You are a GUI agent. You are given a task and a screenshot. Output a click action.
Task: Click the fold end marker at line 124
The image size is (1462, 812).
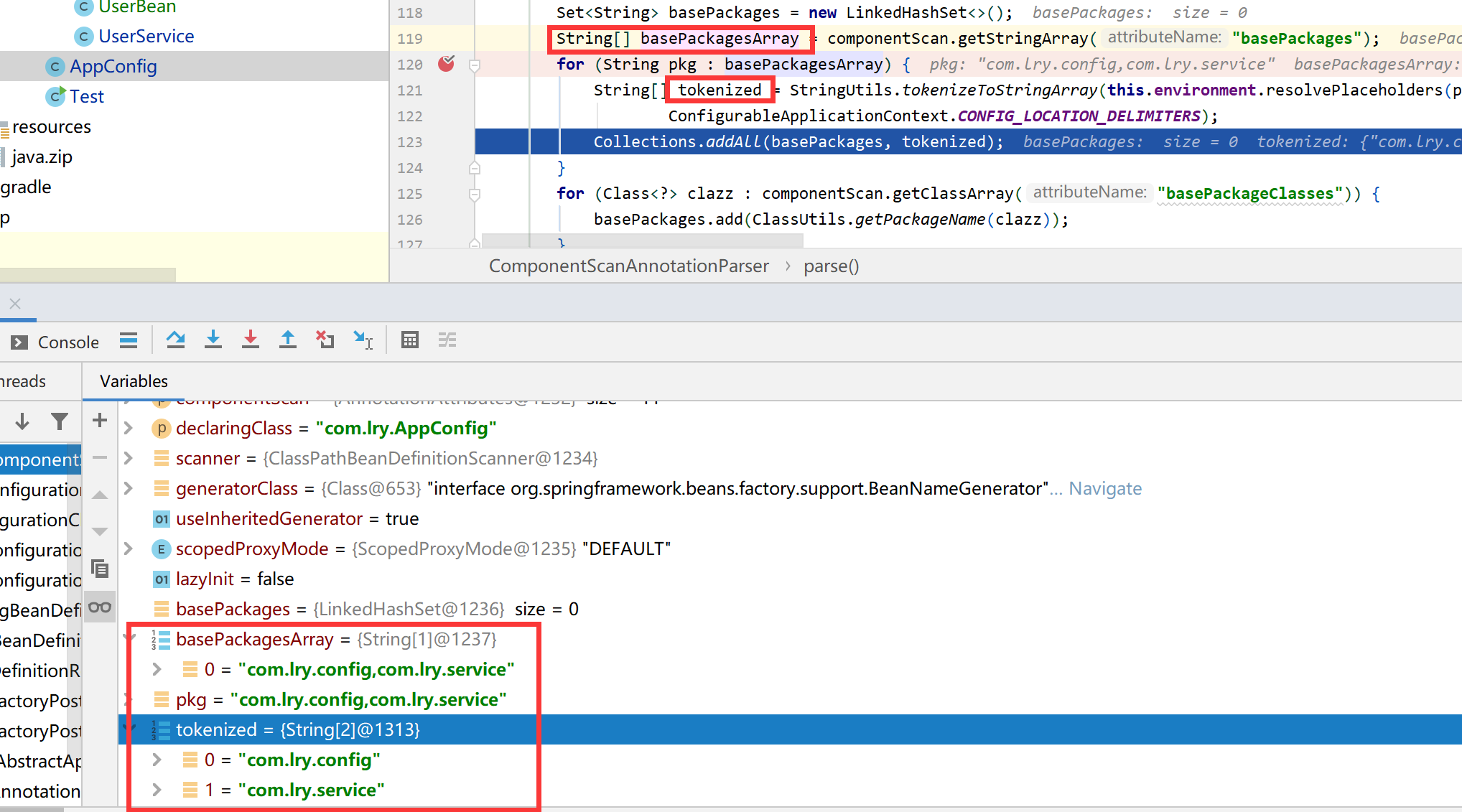coord(474,168)
